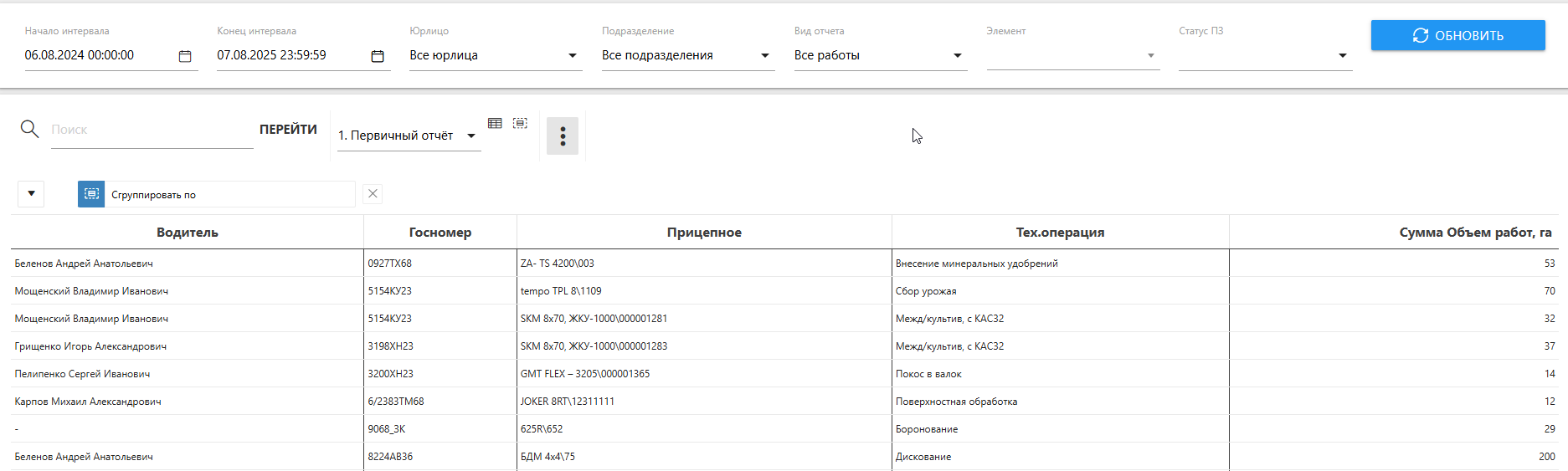Select the '1. Первичный отчёт' report dropdown
The height and width of the screenshot is (471, 1568).
(408, 136)
